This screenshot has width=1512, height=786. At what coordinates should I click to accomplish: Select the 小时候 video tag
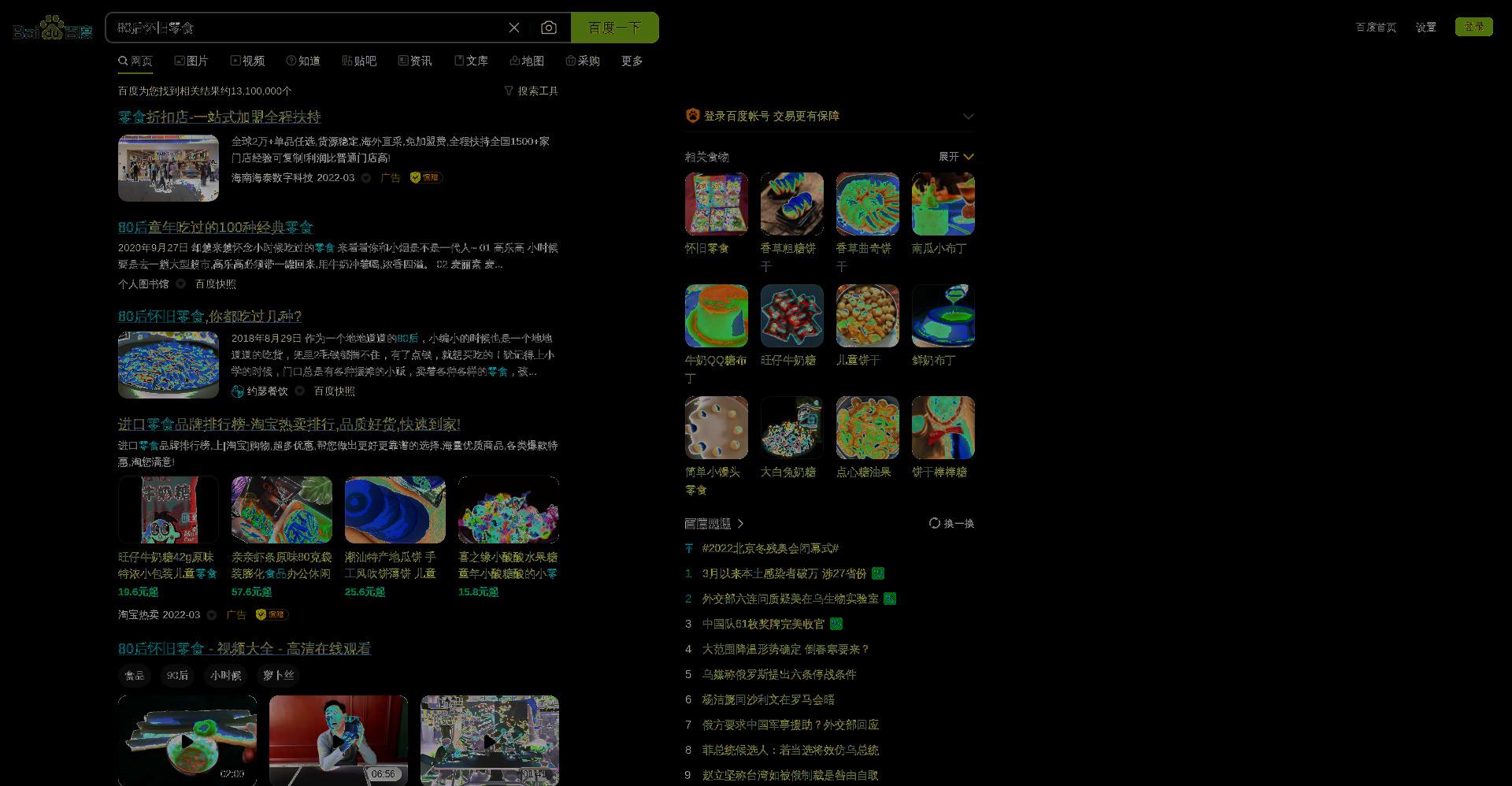(x=226, y=675)
